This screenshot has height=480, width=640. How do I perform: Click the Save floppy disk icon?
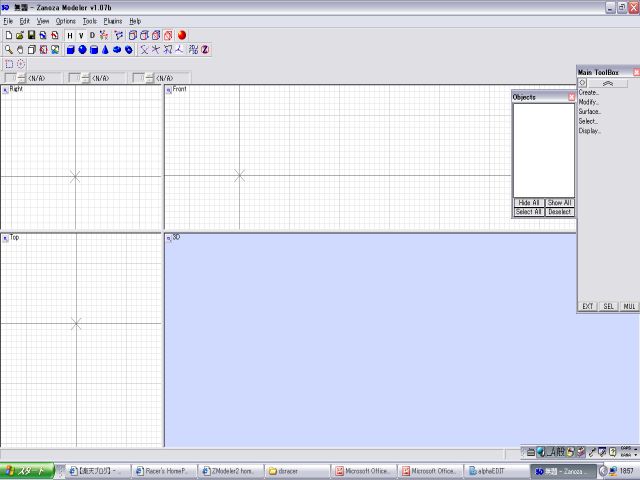pos(31,36)
